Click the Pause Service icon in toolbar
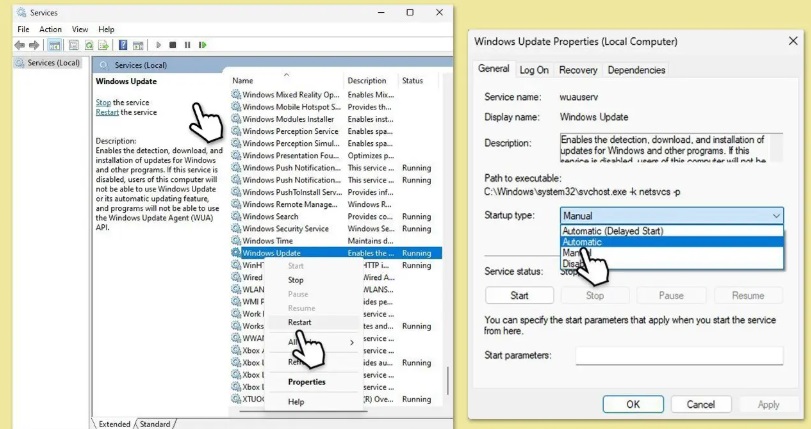Screen dimensions: 811x429 [187, 45]
